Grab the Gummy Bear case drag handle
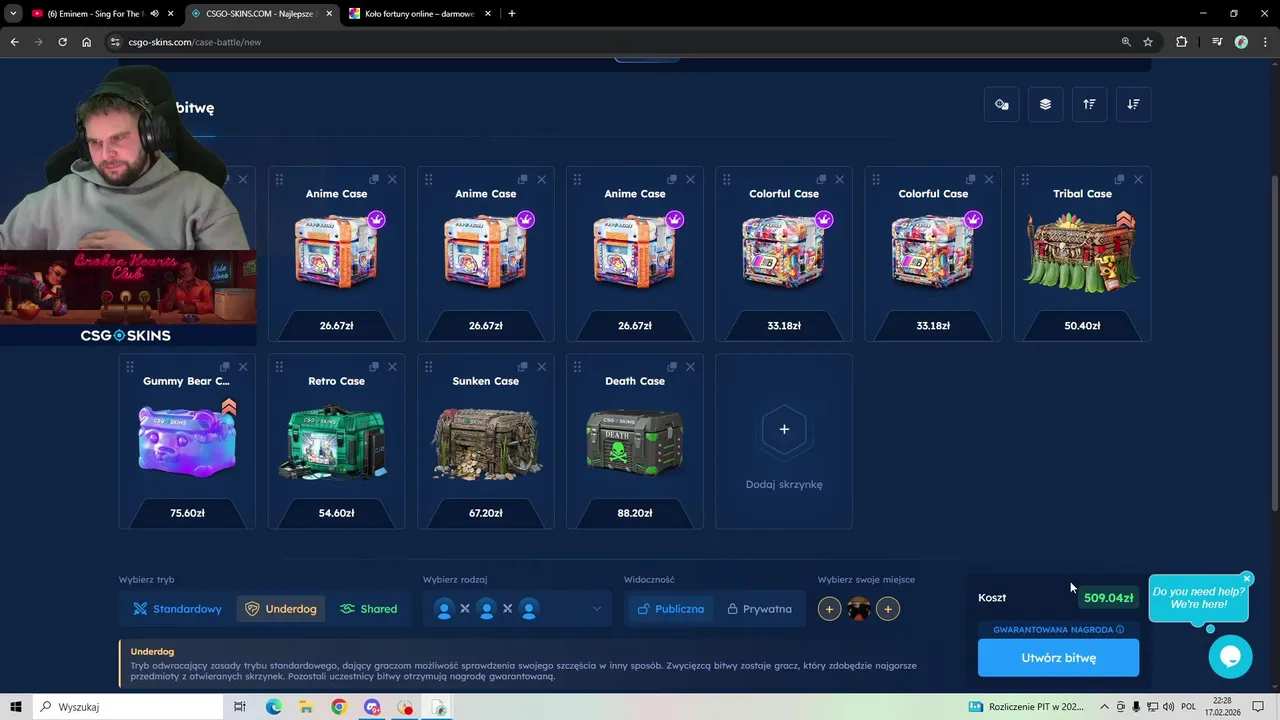 [130, 367]
